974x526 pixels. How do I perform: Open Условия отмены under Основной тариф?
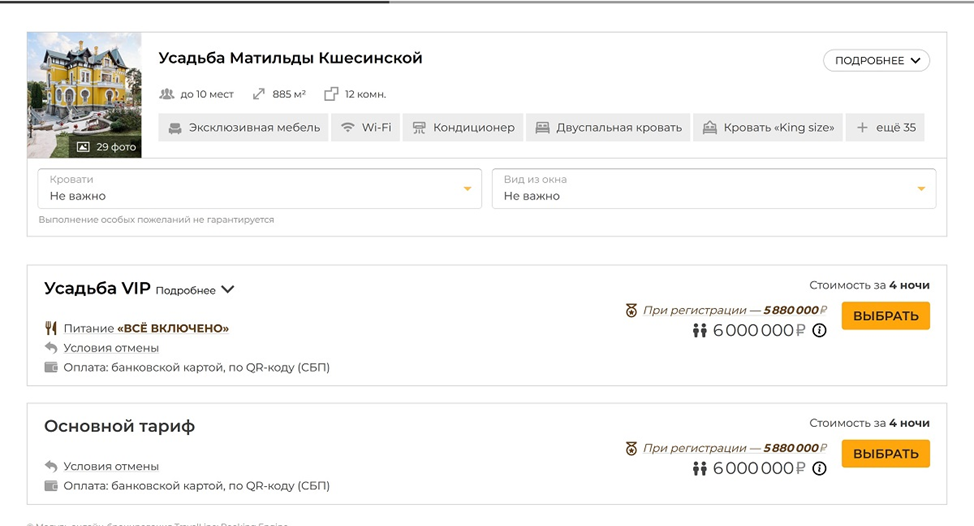pyautogui.click(x=111, y=466)
